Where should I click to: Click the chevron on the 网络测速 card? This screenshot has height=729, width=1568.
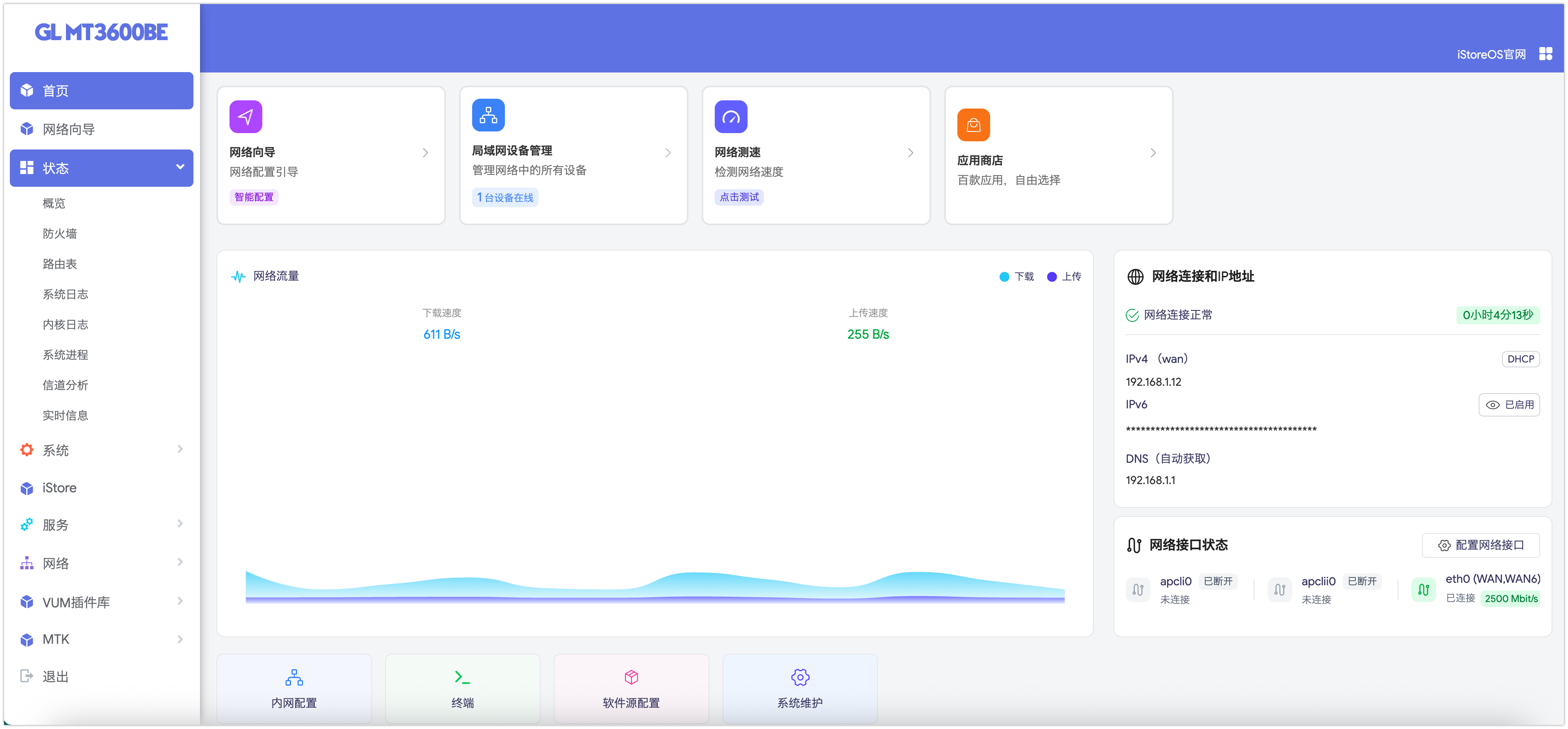pos(911,153)
